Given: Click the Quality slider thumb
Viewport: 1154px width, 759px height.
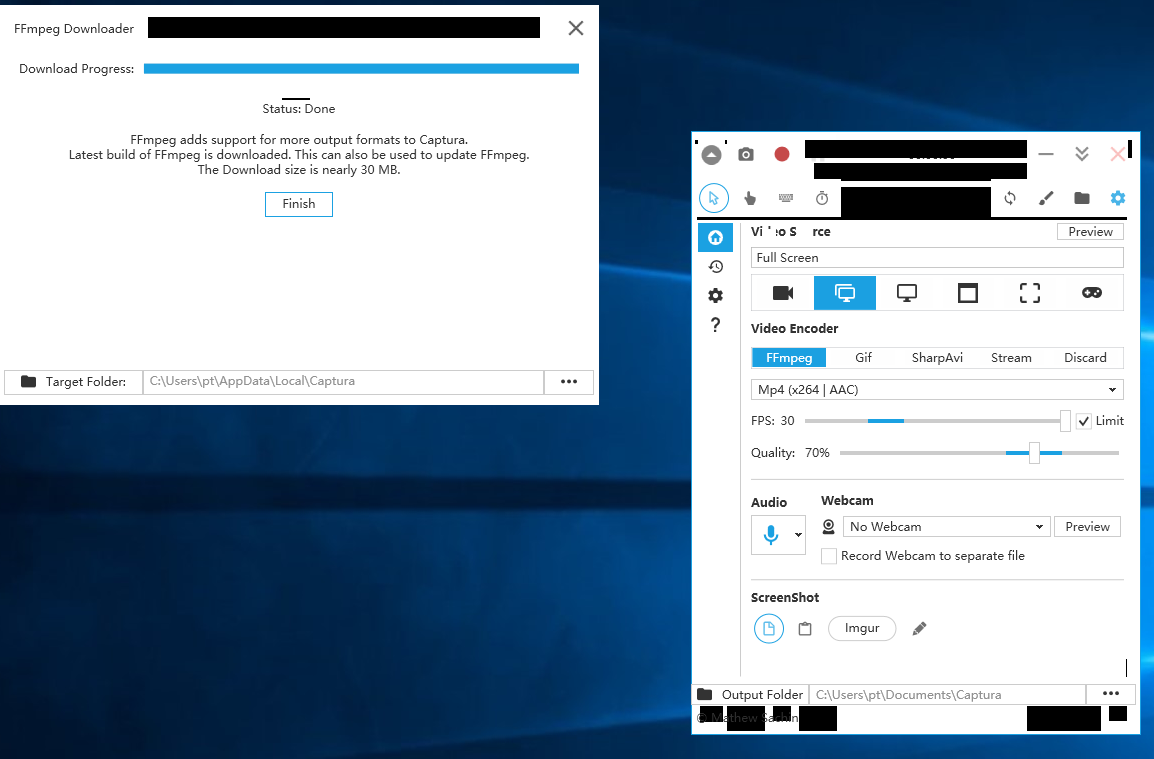Looking at the screenshot, I should pyautogui.click(x=1034, y=453).
